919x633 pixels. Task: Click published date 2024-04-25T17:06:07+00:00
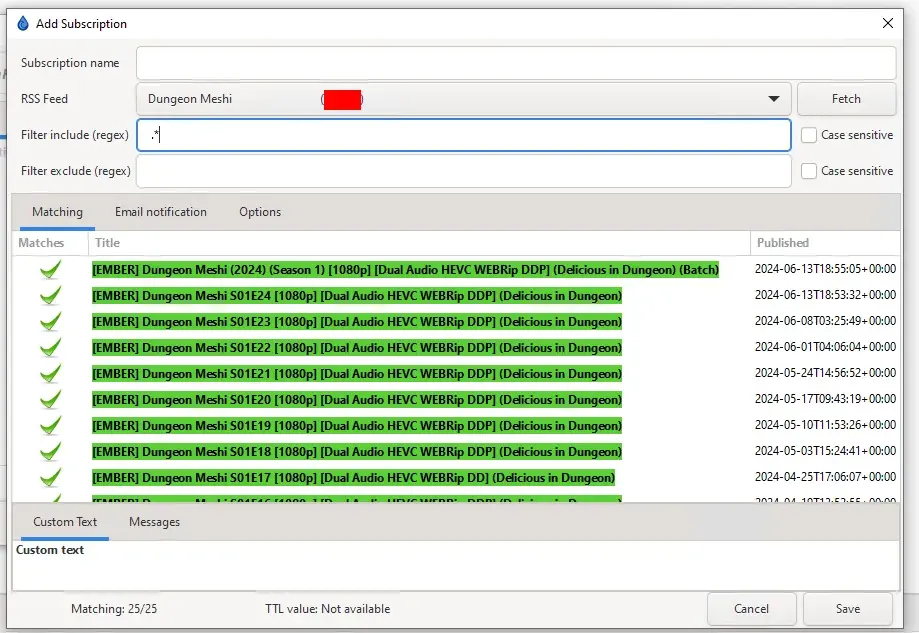click(x=825, y=477)
